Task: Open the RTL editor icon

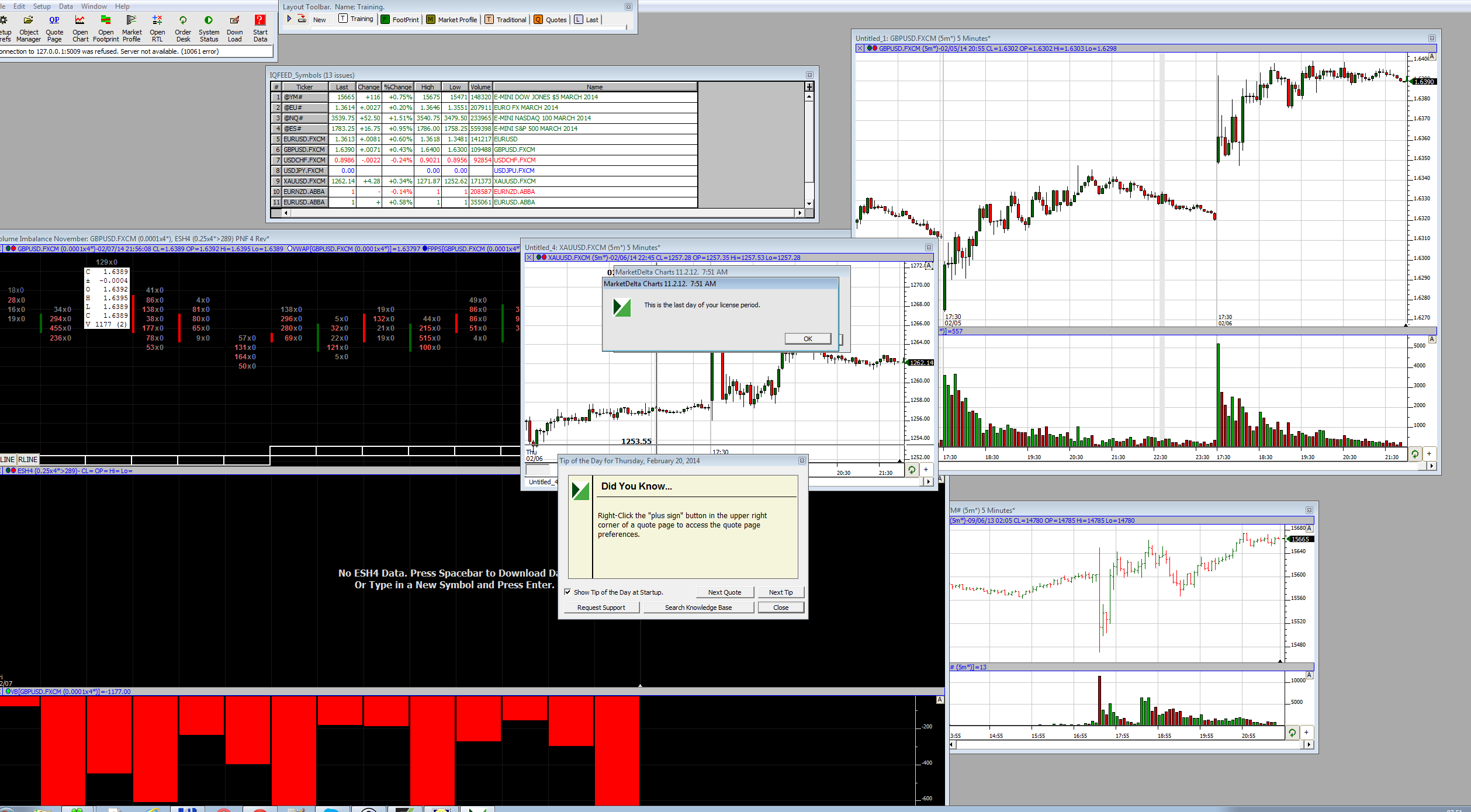Action: 157,27
